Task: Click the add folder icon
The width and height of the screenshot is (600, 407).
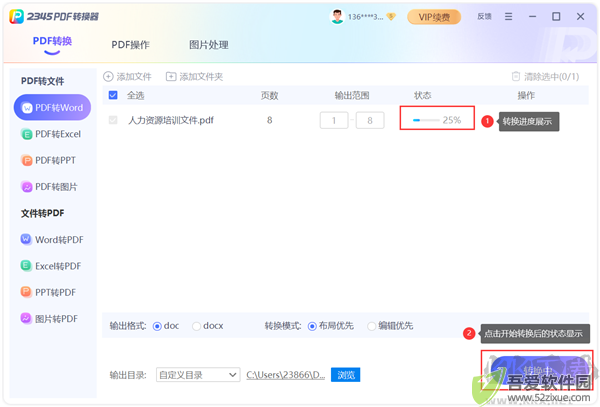Action: click(x=171, y=77)
